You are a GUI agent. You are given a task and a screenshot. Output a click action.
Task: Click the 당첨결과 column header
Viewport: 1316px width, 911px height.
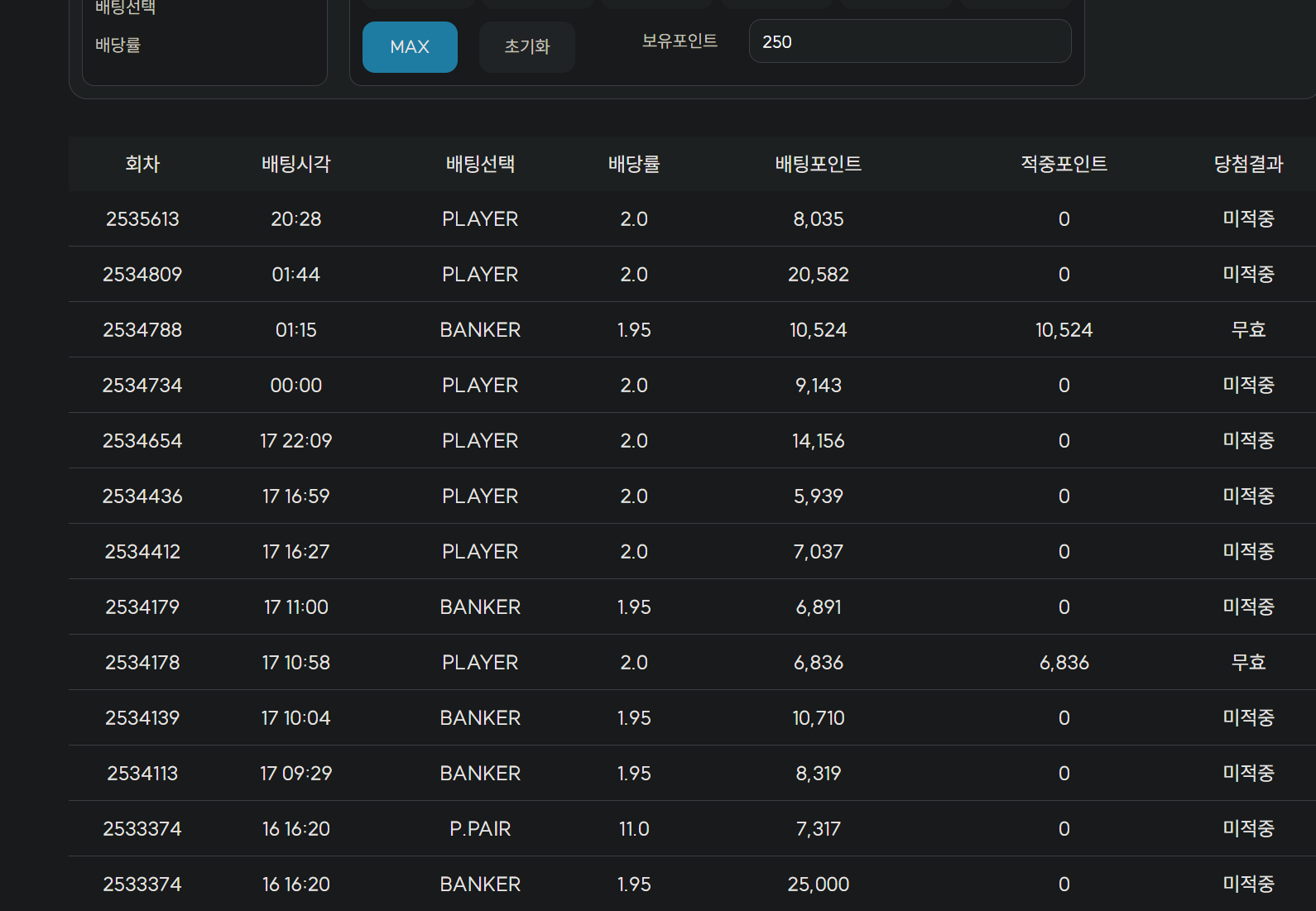(1248, 164)
